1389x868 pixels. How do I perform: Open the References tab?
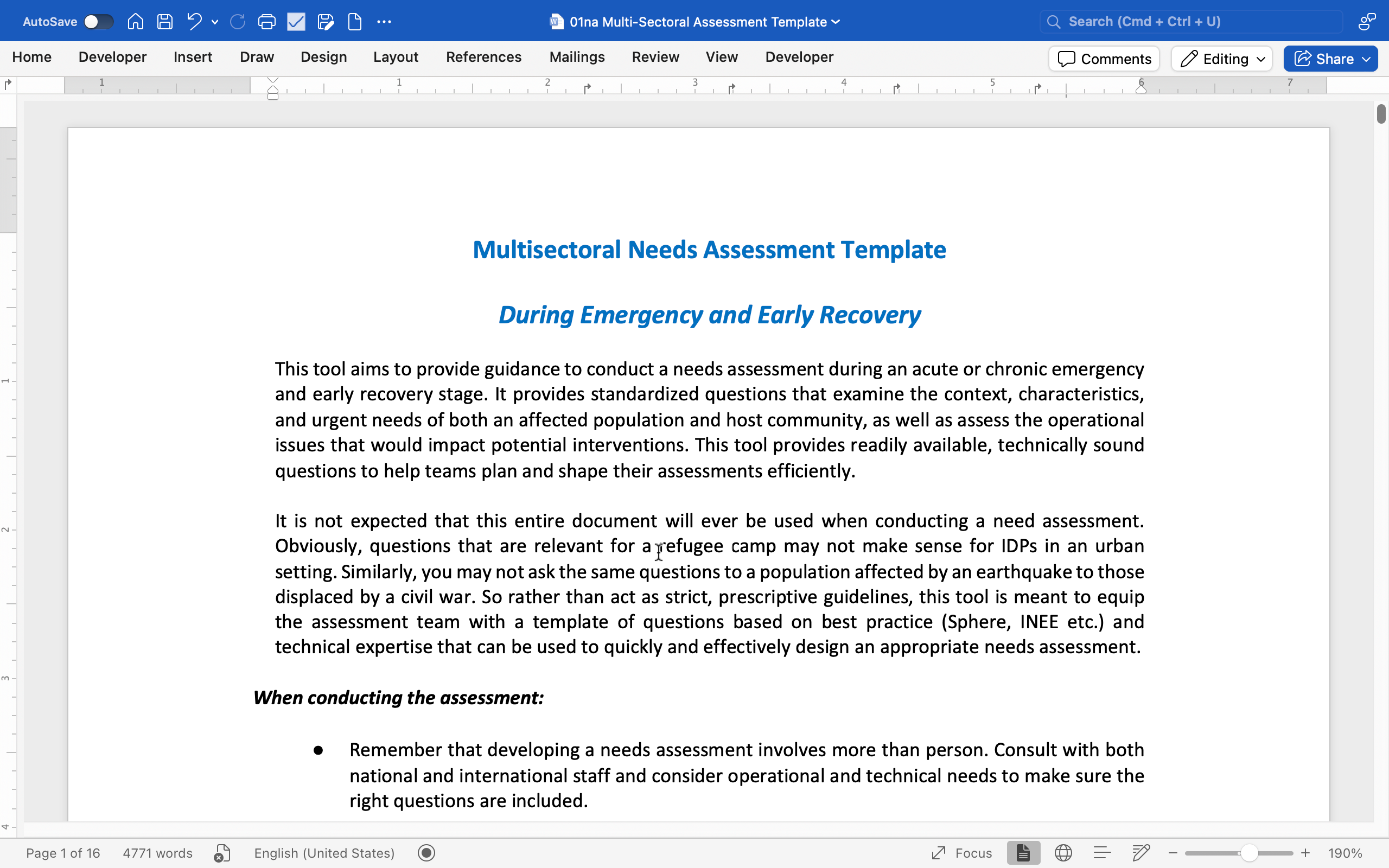click(x=483, y=57)
